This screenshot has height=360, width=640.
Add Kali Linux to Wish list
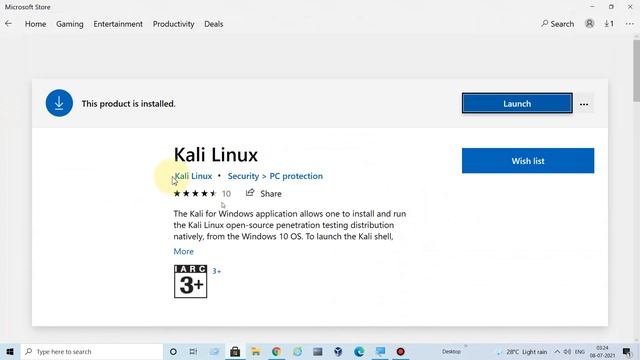[x=528, y=161]
